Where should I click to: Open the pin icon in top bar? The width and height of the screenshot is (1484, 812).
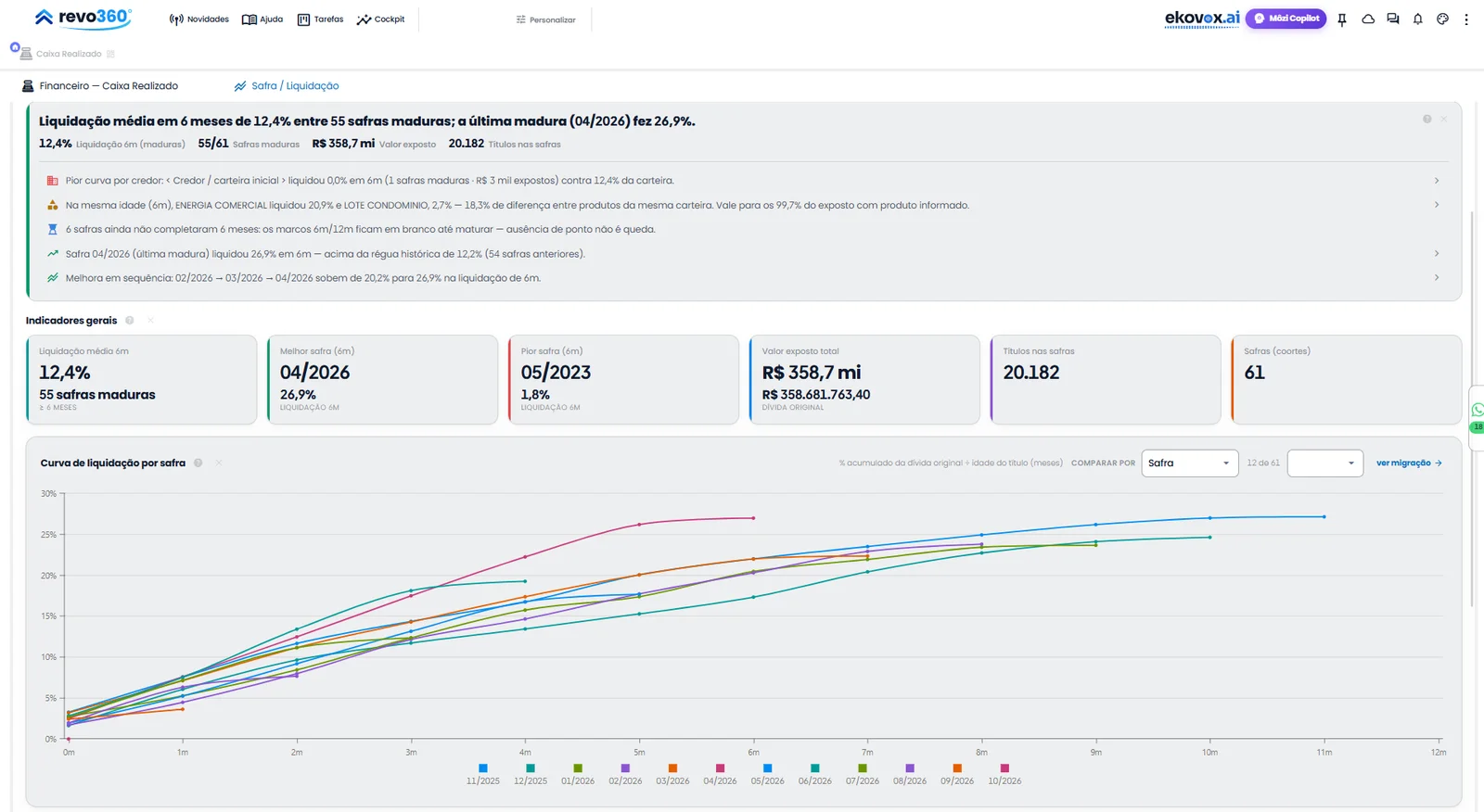tap(1341, 19)
